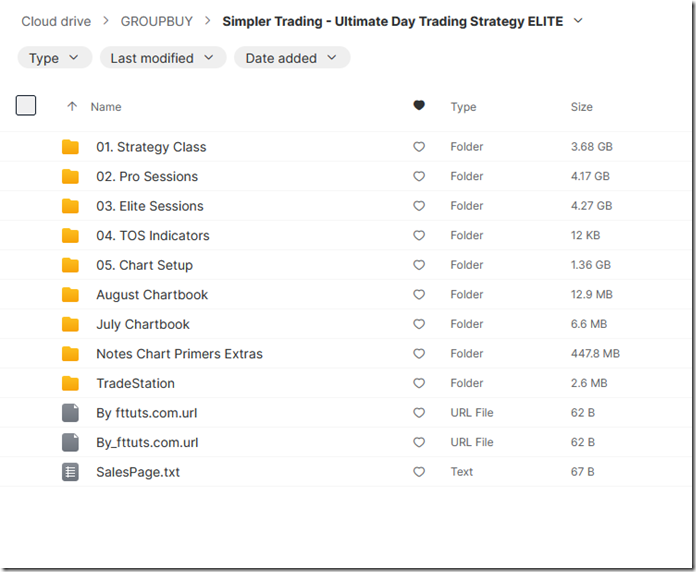Click the 3.68 GB size value
Image resolution: width=696 pixels, height=572 pixels.
pyautogui.click(x=592, y=147)
